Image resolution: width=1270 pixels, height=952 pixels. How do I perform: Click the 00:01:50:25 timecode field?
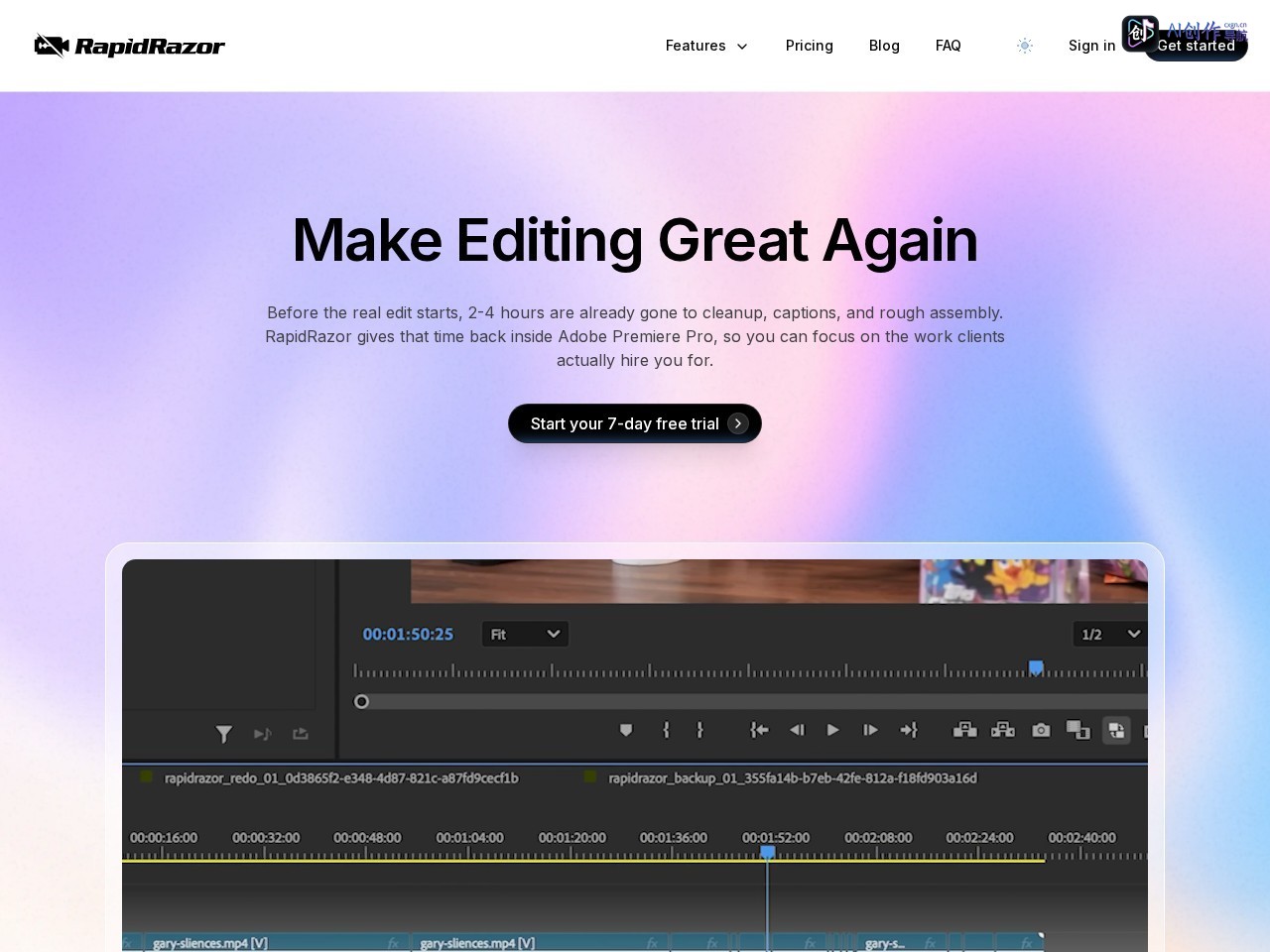tap(408, 634)
